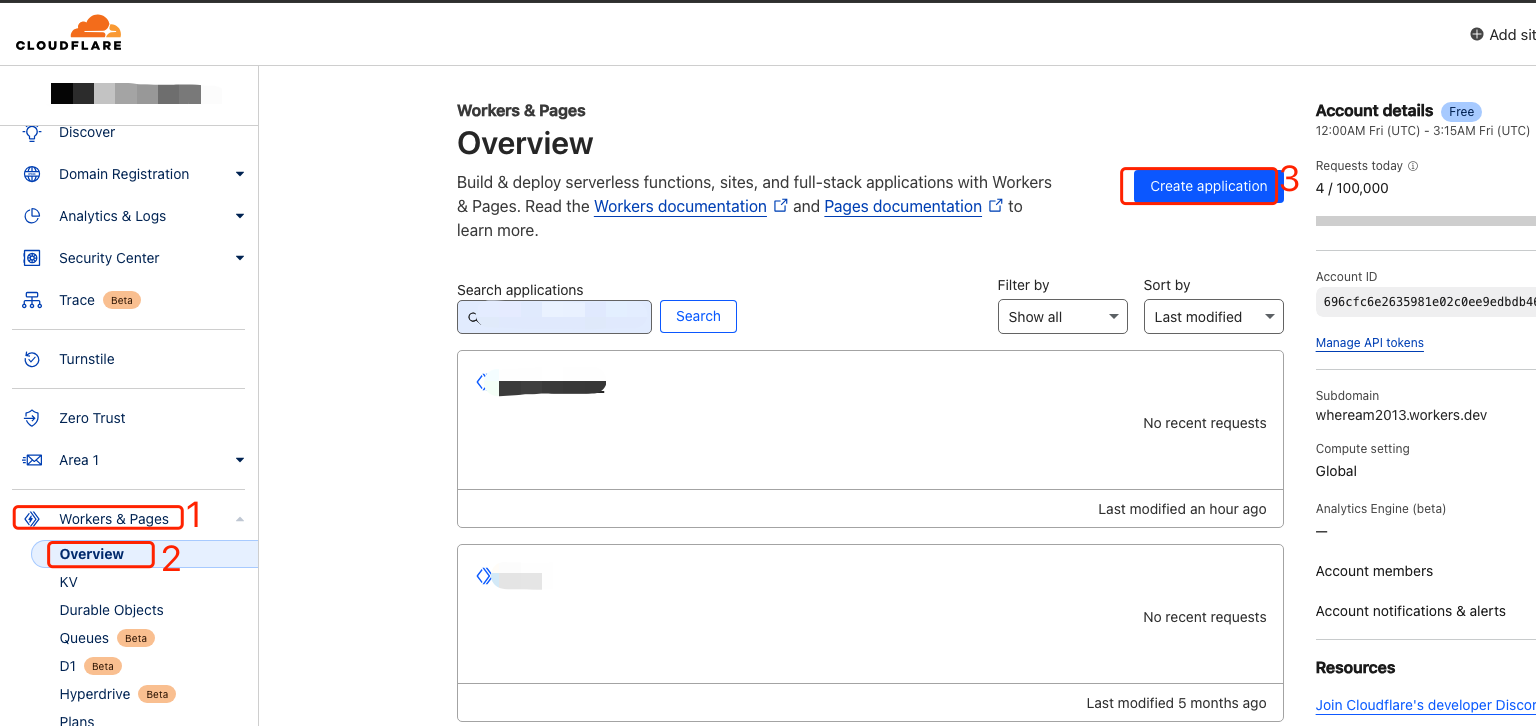Image resolution: width=1536 pixels, height=726 pixels.
Task: Select the Trace Beta sidebar item
Action: coord(100,300)
